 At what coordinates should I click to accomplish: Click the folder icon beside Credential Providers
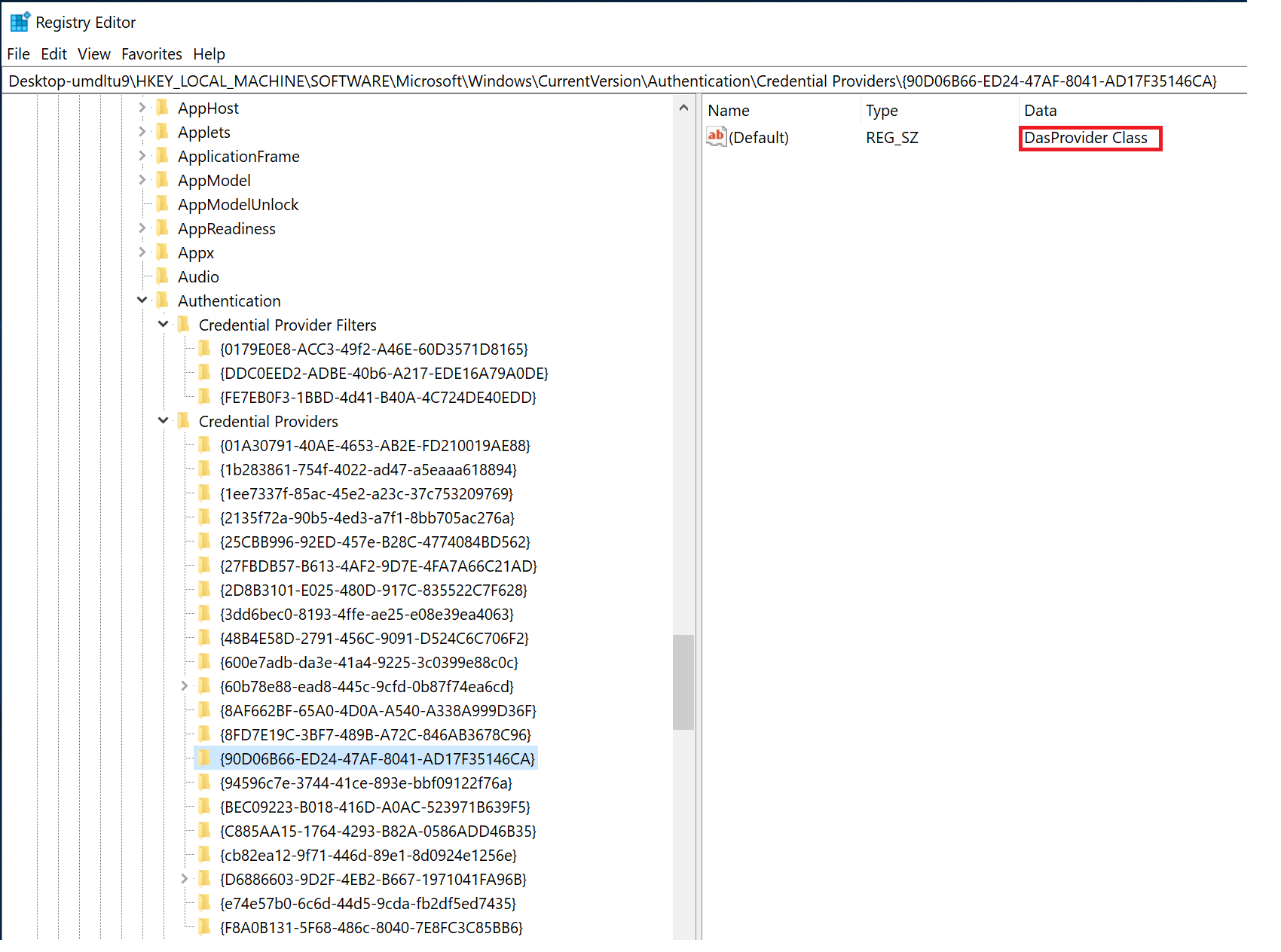(x=184, y=421)
